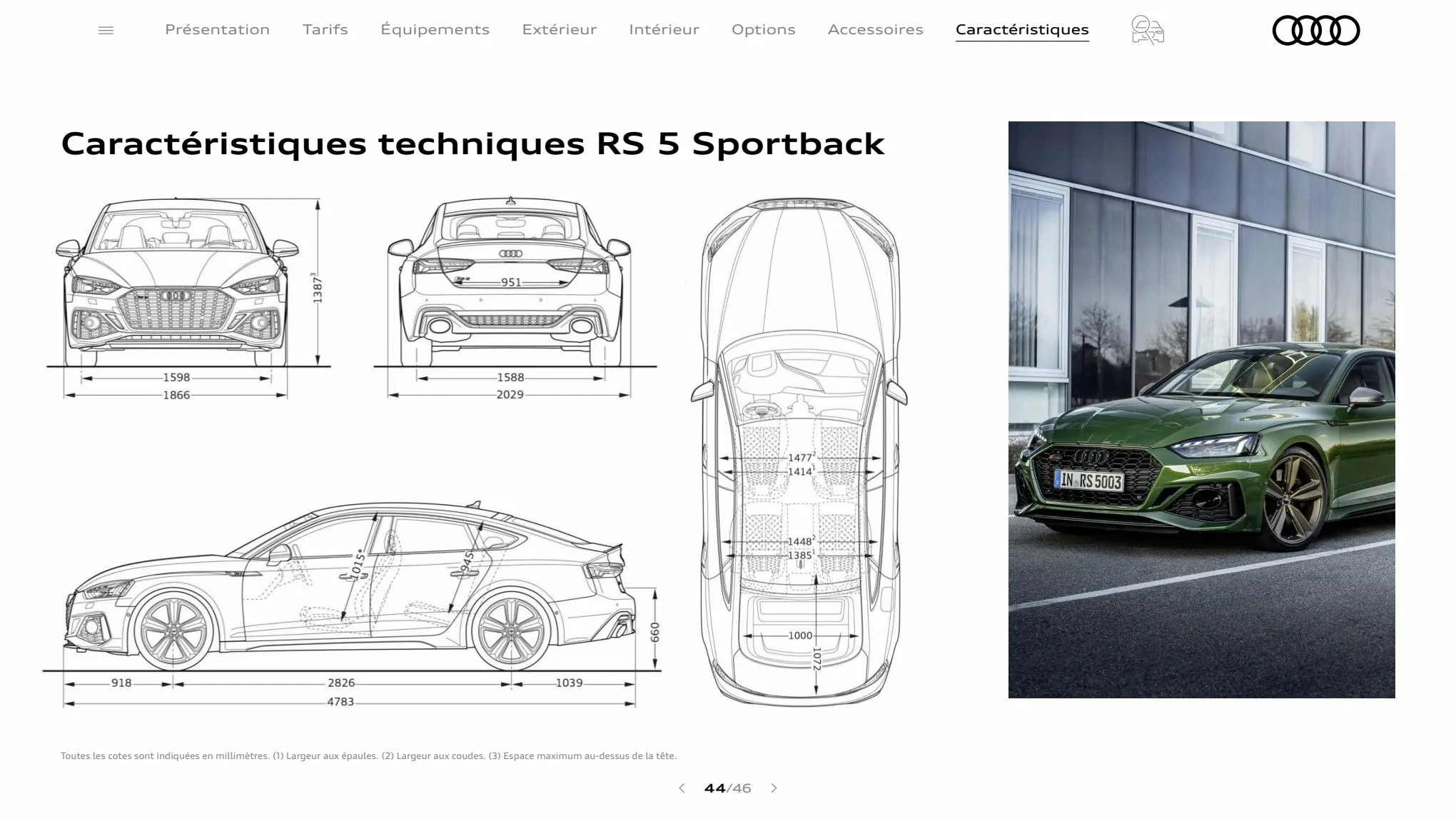
Task: Click the side profile car drawing
Action: (350, 586)
